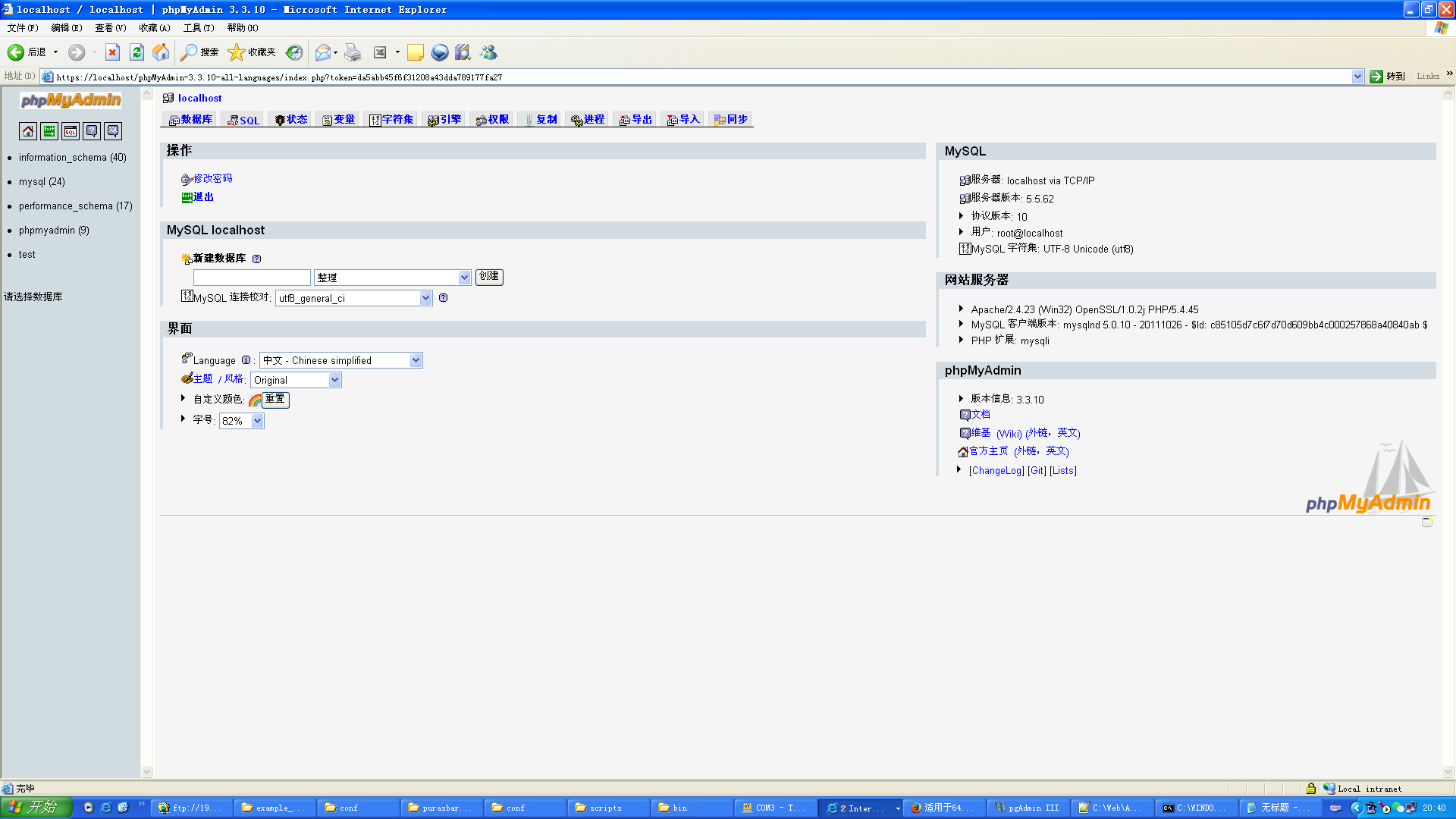This screenshot has width=1456, height=819.
Task: Click the 创建 (Create) database button
Action: click(x=489, y=277)
